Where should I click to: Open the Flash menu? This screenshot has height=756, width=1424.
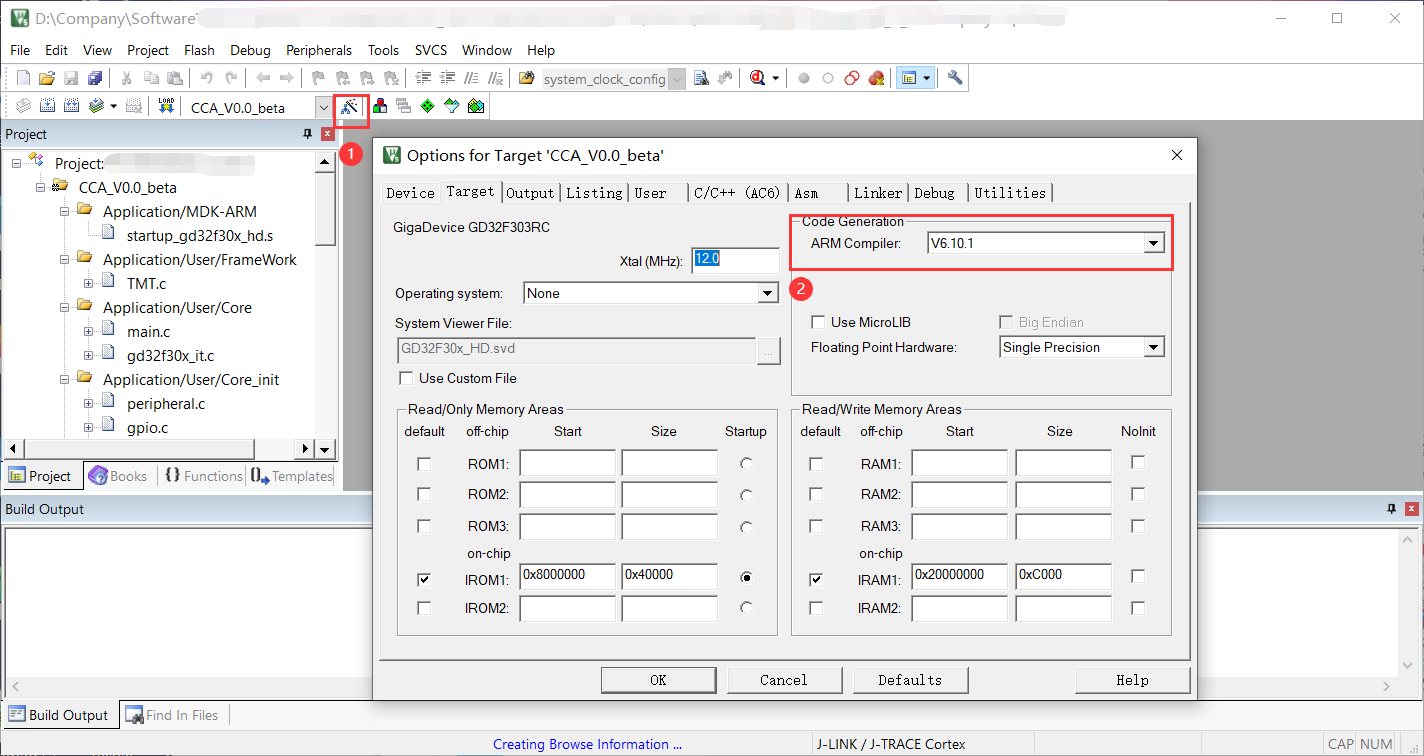(199, 50)
